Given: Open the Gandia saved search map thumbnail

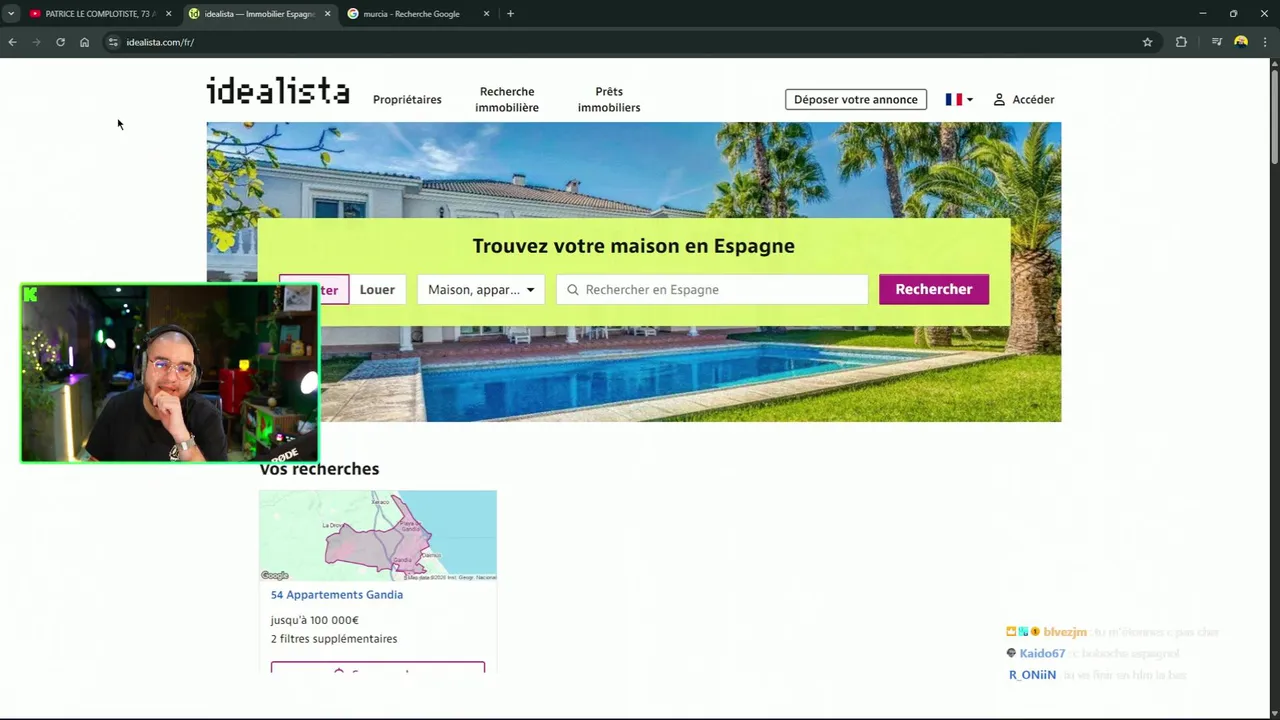Looking at the screenshot, I should pos(378,535).
